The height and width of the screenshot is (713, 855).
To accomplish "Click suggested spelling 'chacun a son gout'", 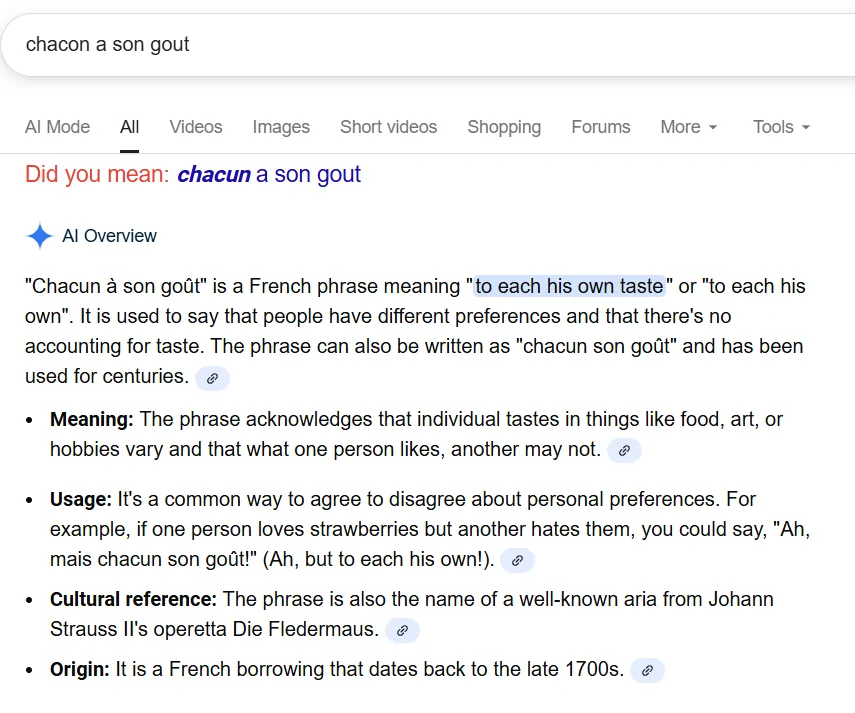I will pos(269,175).
